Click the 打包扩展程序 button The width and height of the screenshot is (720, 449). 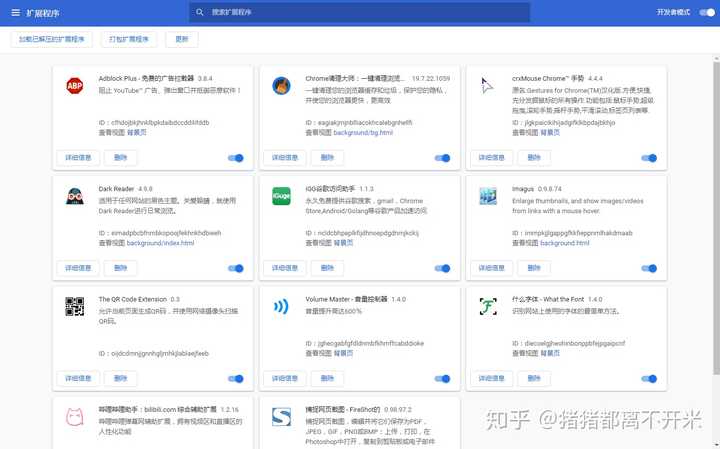tap(129, 39)
